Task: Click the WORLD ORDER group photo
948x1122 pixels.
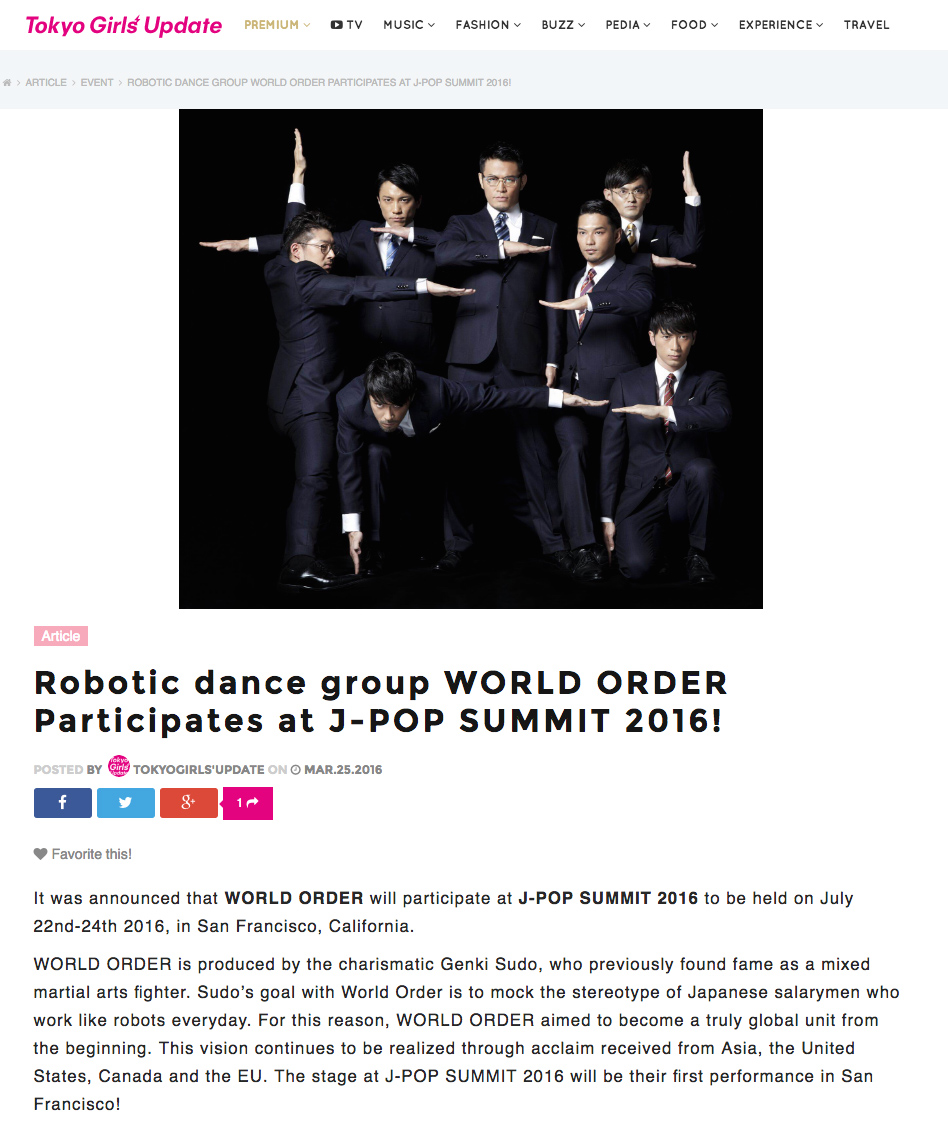Action: click(x=471, y=359)
